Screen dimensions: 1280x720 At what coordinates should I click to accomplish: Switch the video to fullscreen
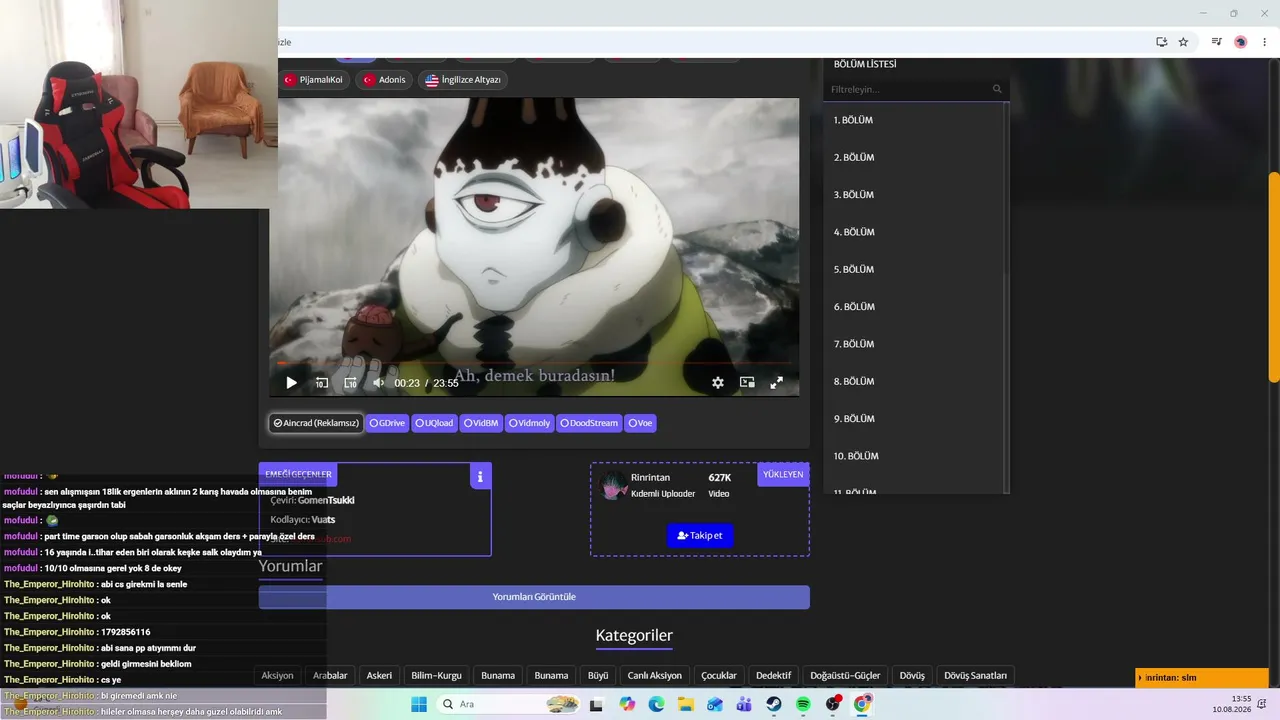(776, 383)
